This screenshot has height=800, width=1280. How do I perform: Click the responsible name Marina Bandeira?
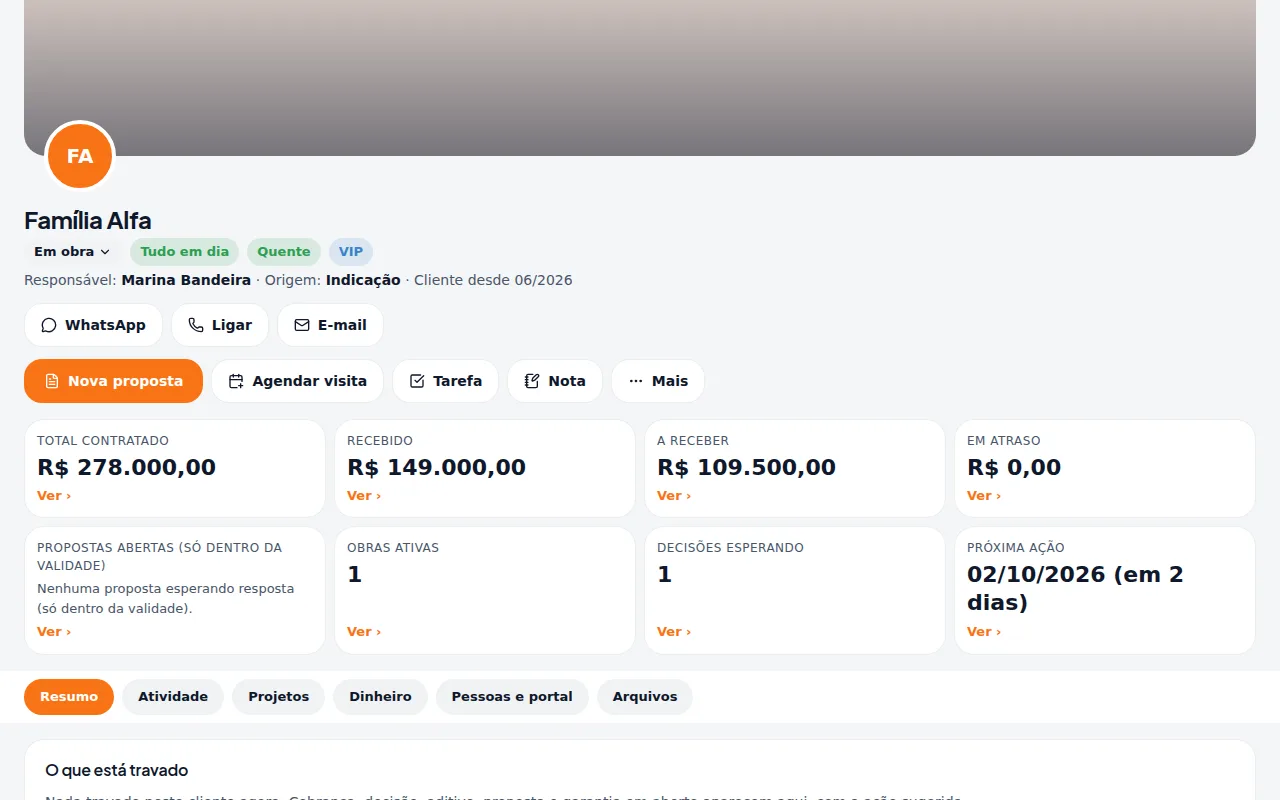186,280
